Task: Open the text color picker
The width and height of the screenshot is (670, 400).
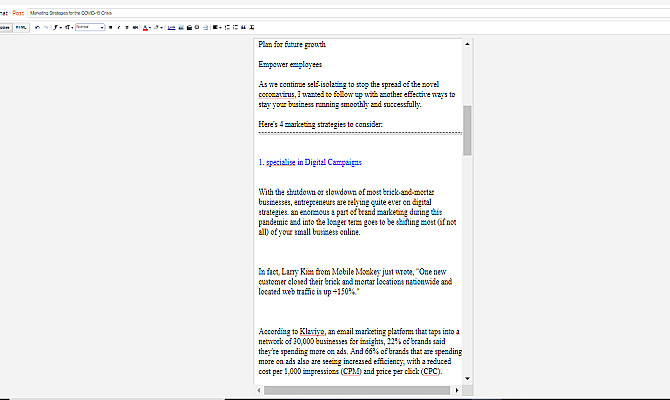Action: pos(147,27)
